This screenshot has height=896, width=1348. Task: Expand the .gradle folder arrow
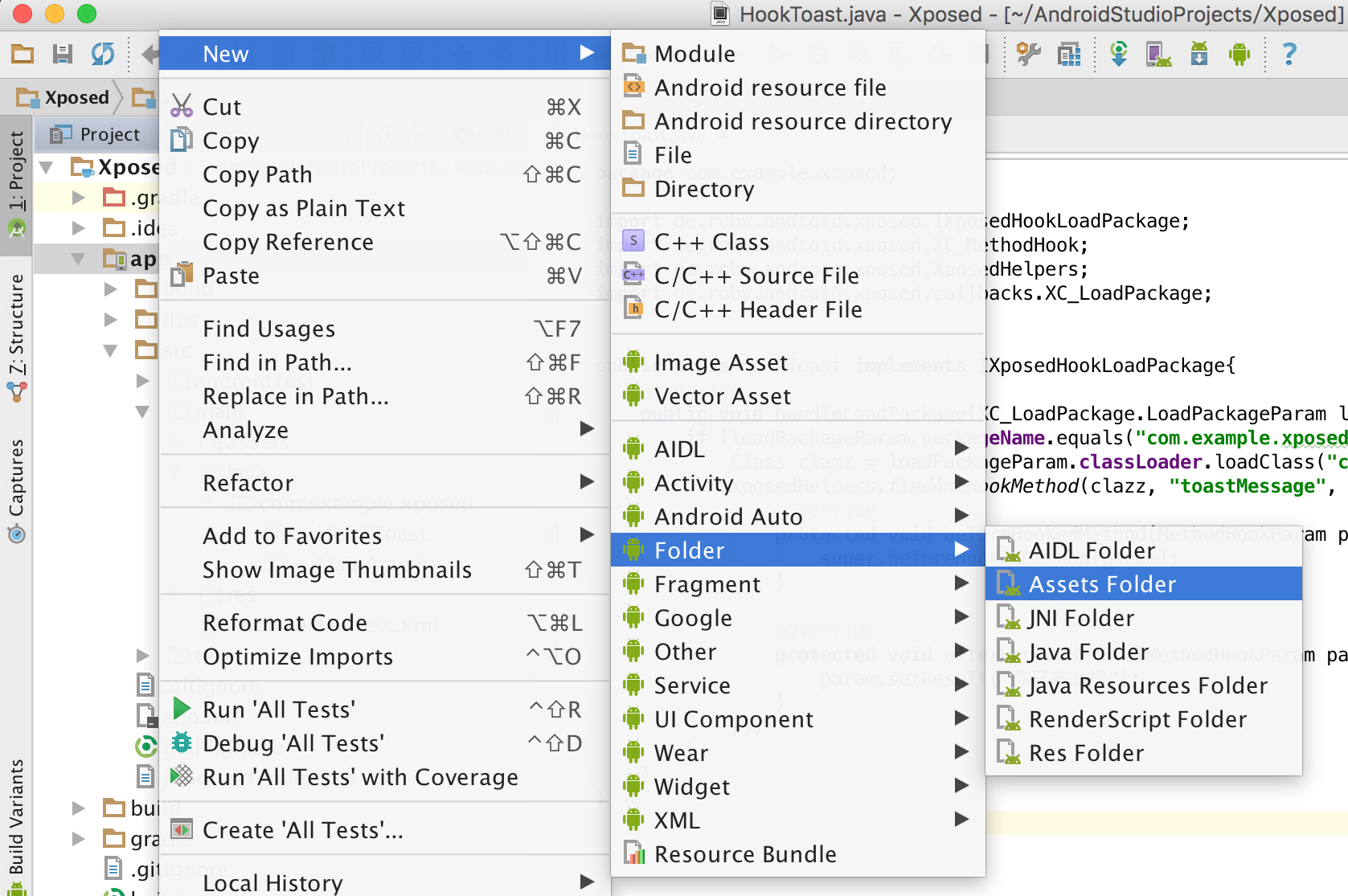coord(78,198)
